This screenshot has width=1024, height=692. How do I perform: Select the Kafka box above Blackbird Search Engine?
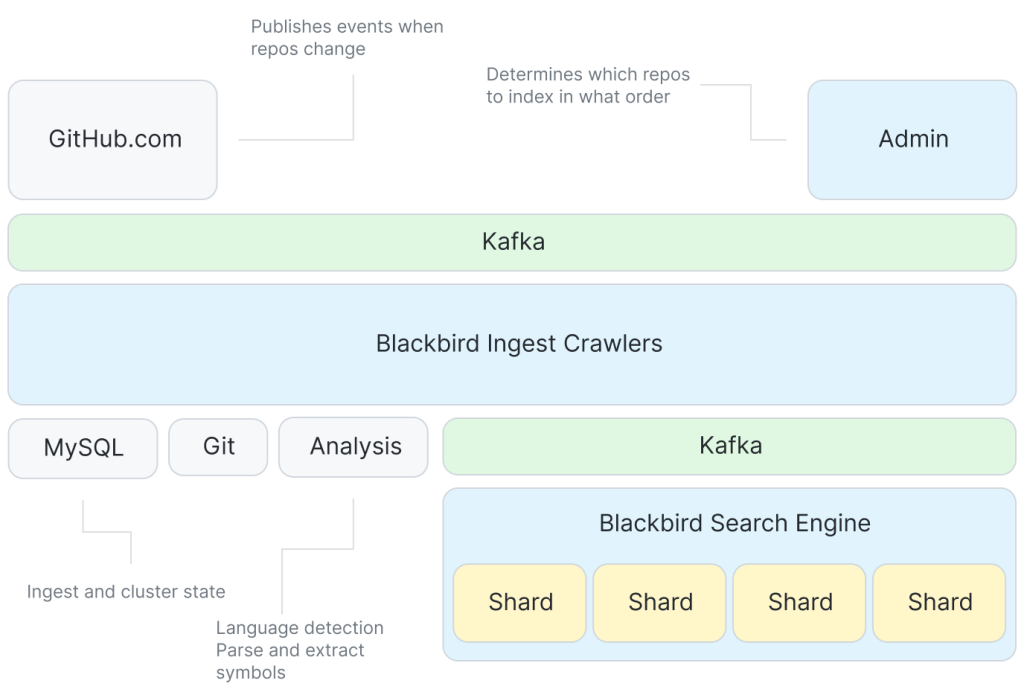point(729,446)
